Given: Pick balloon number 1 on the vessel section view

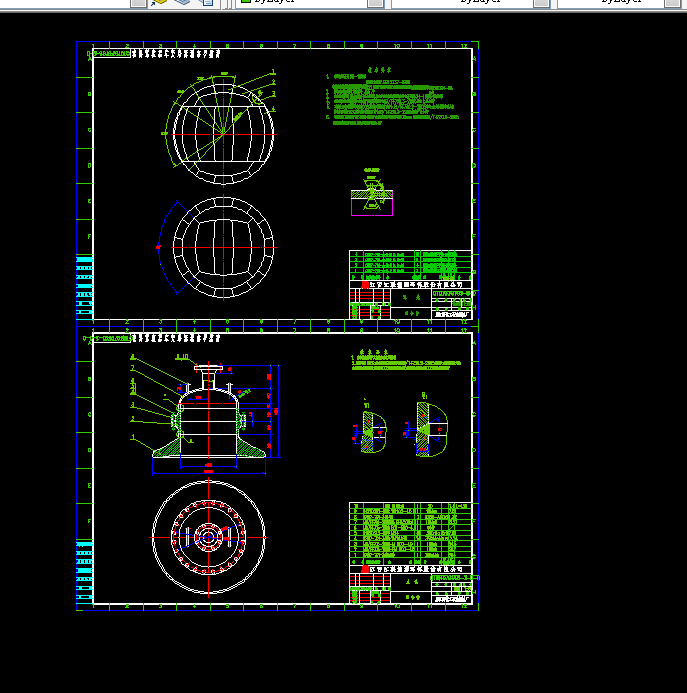Looking at the screenshot, I should [x=133, y=437].
